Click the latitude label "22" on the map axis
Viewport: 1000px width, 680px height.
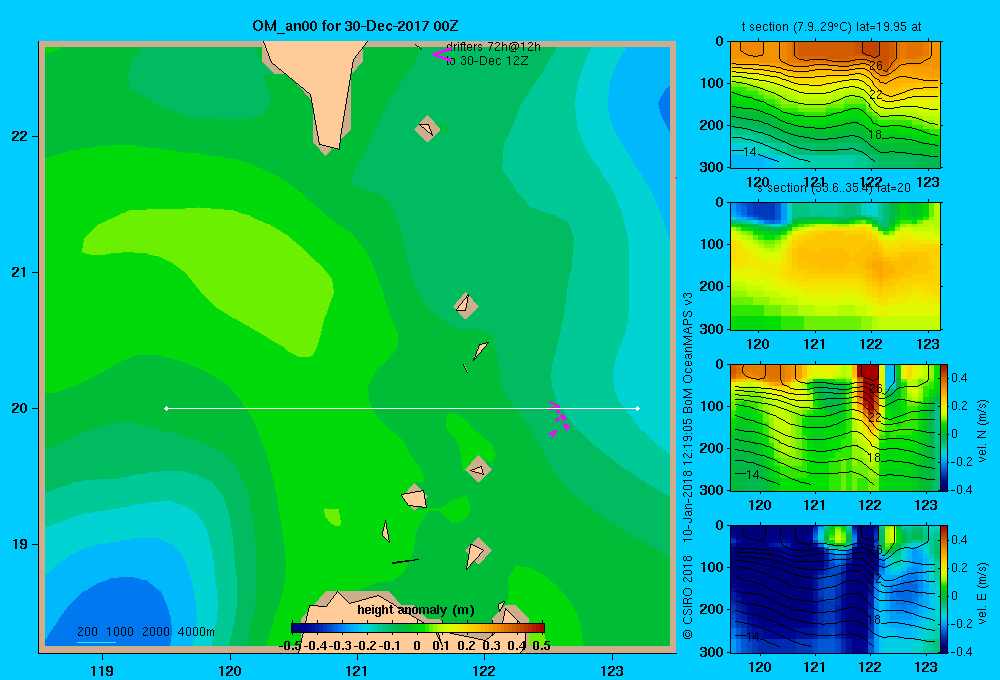tap(19, 137)
